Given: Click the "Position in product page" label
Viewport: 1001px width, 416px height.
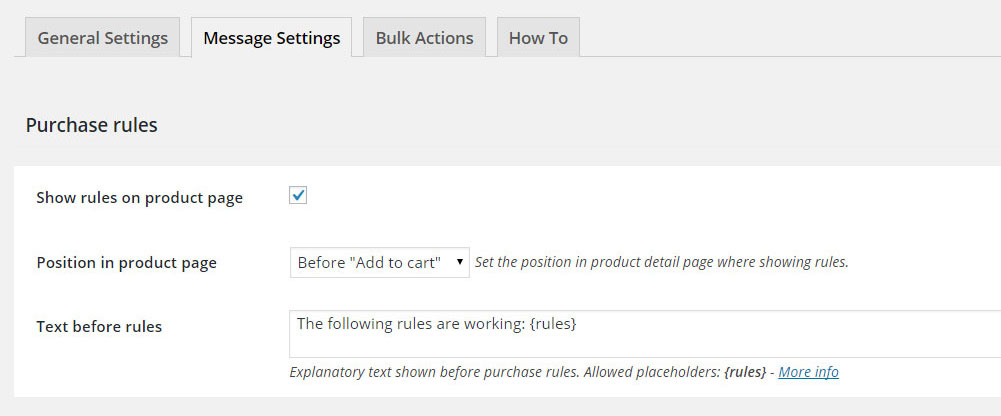Looking at the screenshot, I should (x=126, y=263).
